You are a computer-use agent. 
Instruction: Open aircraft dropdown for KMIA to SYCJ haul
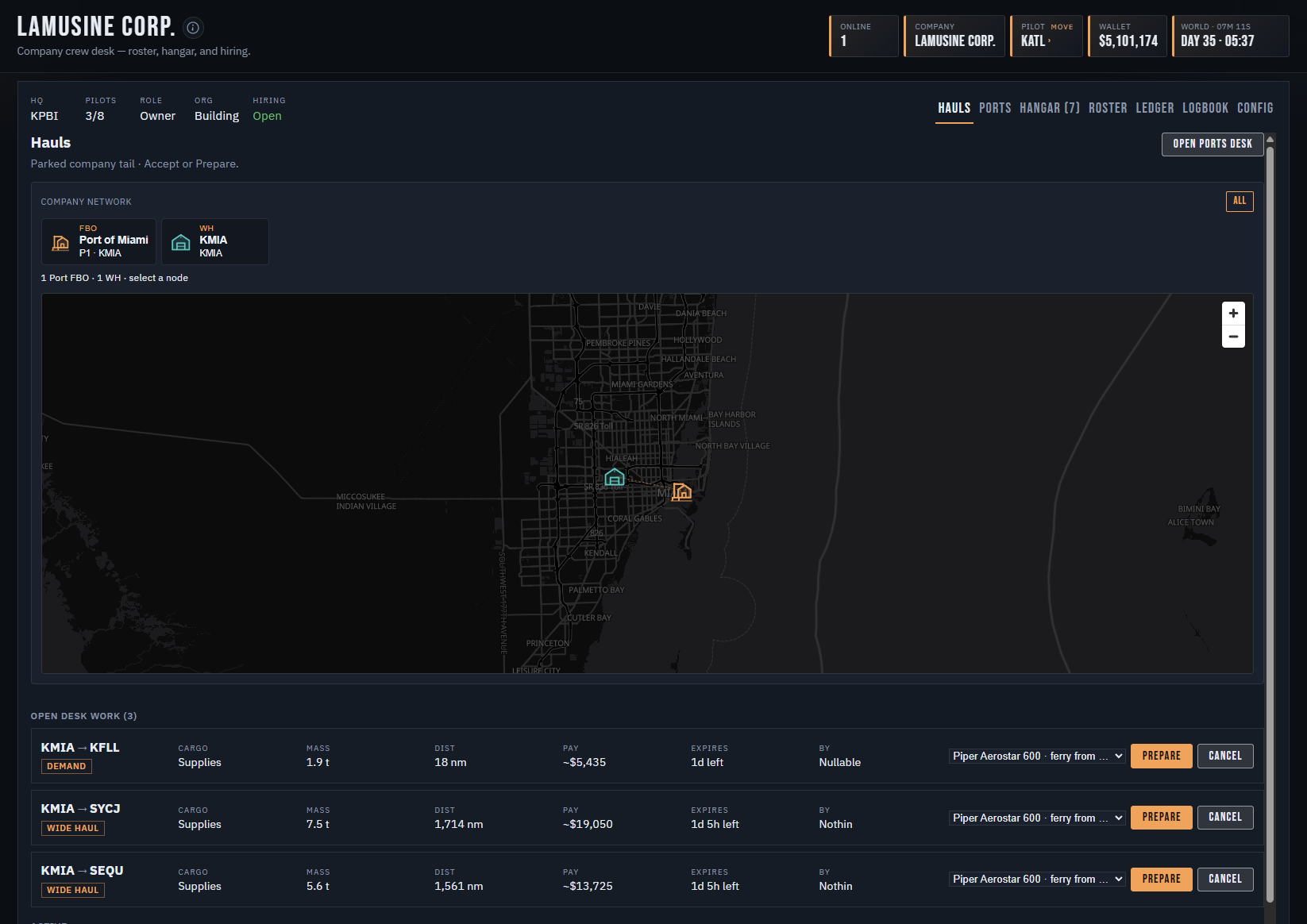coord(1037,818)
